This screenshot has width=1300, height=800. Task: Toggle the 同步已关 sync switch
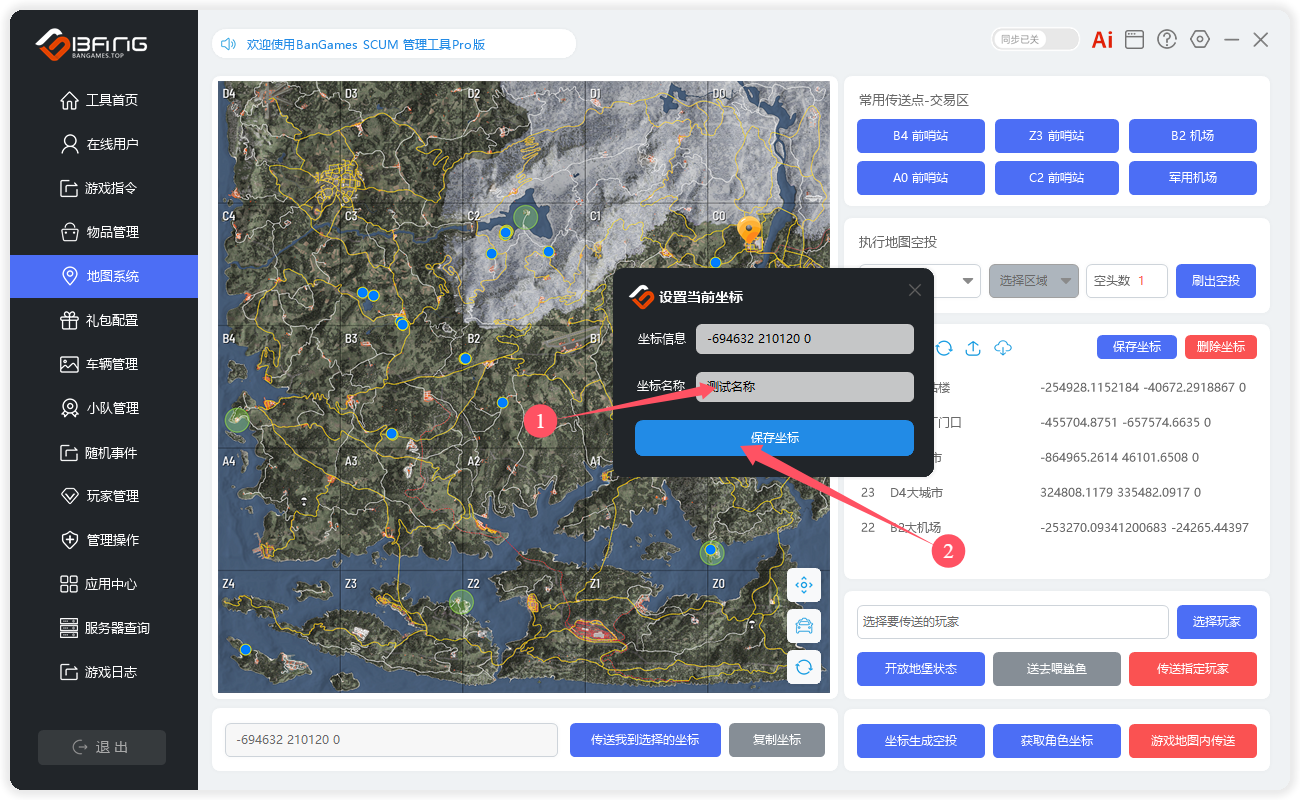coord(1035,40)
